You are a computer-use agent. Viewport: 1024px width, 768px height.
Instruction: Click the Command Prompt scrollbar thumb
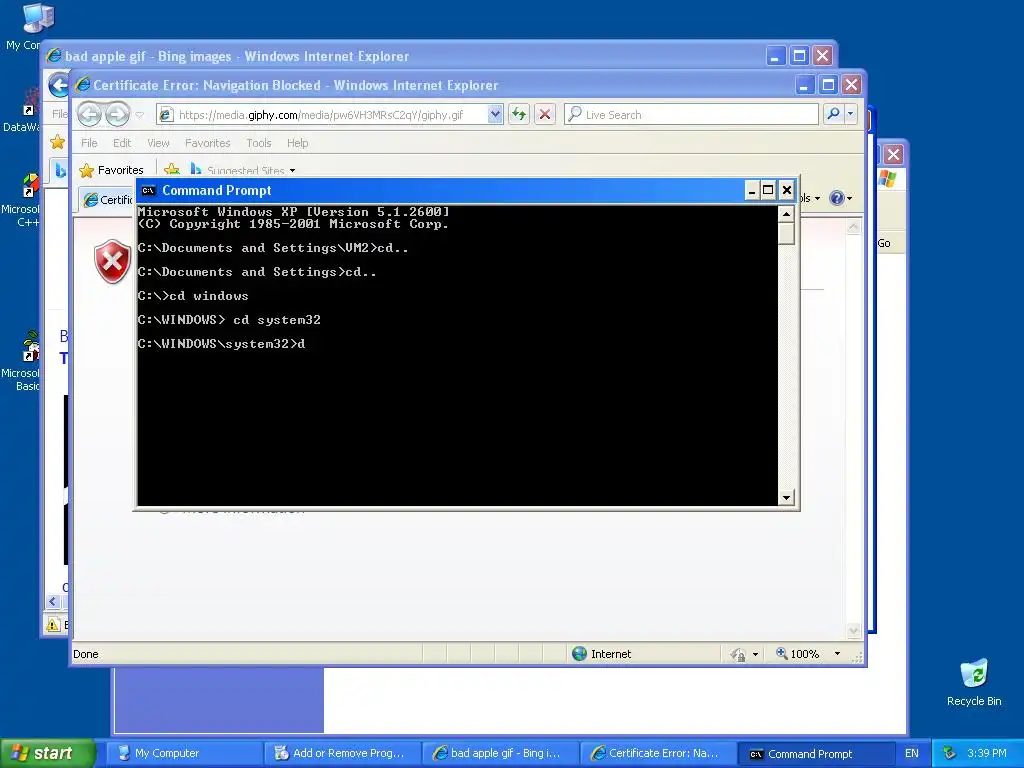click(x=786, y=234)
